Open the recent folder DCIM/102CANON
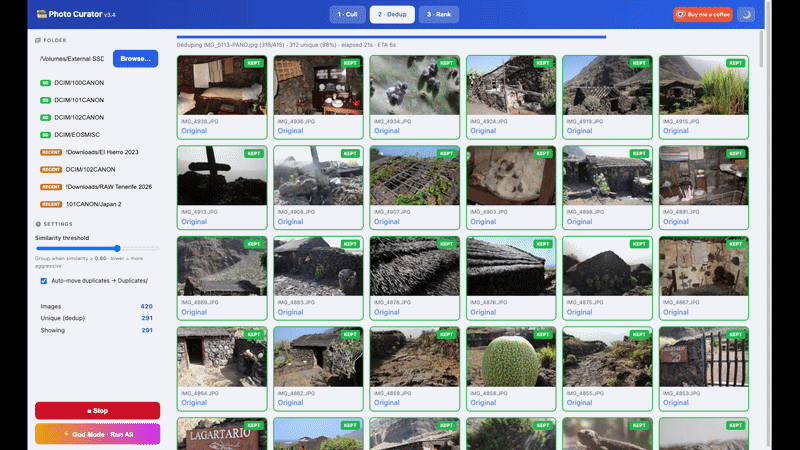Image resolution: width=800 pixels, height=450 pixels. tap(97, 169)
